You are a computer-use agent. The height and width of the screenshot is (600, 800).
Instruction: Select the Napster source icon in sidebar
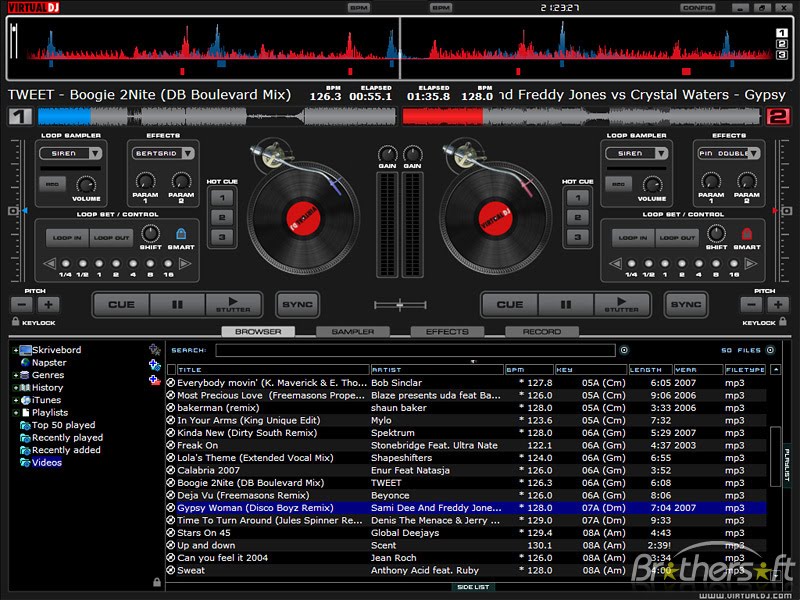point(26,363)
